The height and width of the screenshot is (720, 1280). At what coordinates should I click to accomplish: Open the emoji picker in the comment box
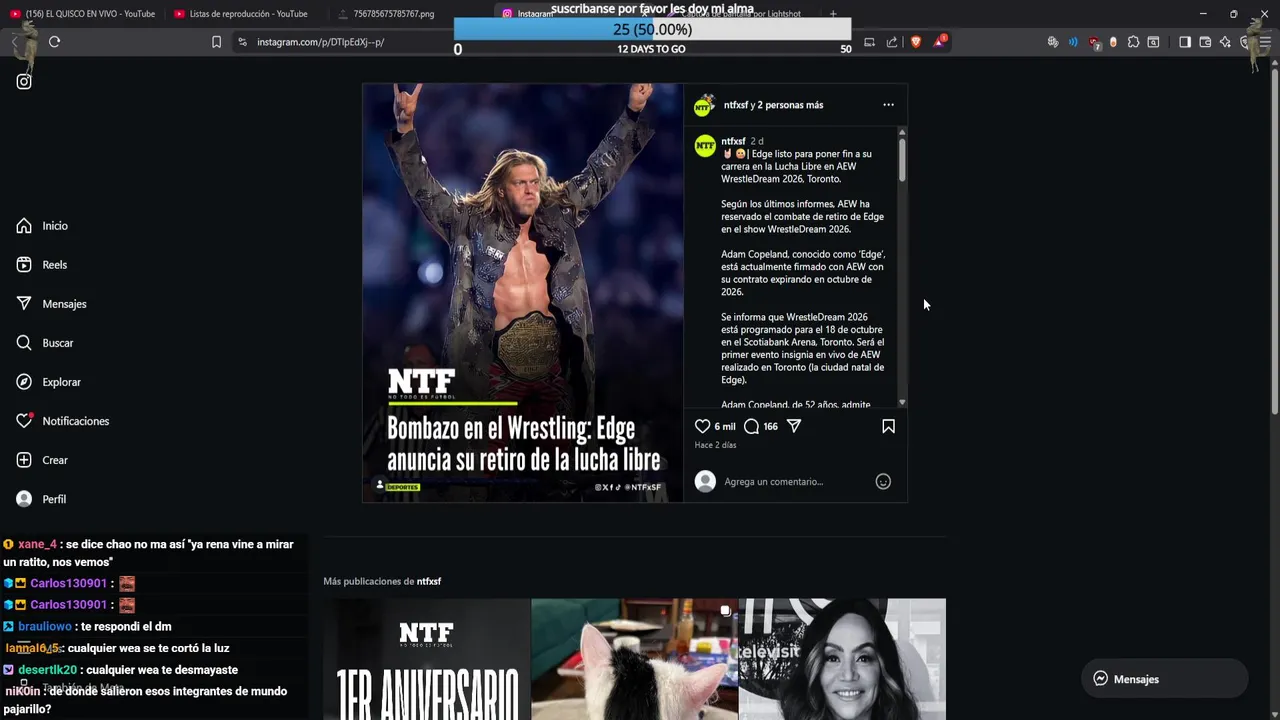(883, 482)
